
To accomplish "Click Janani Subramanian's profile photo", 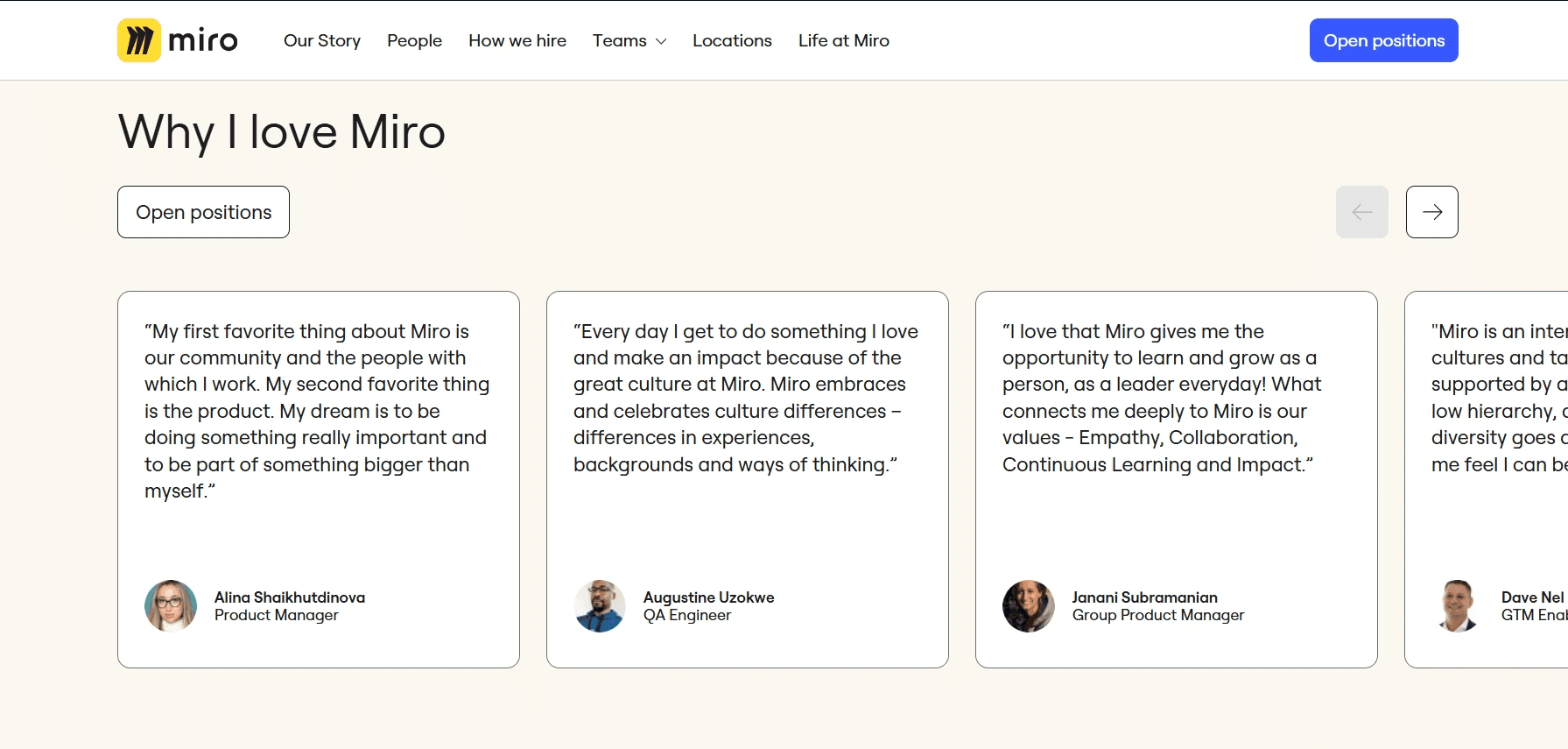I will click(1029, 606).
